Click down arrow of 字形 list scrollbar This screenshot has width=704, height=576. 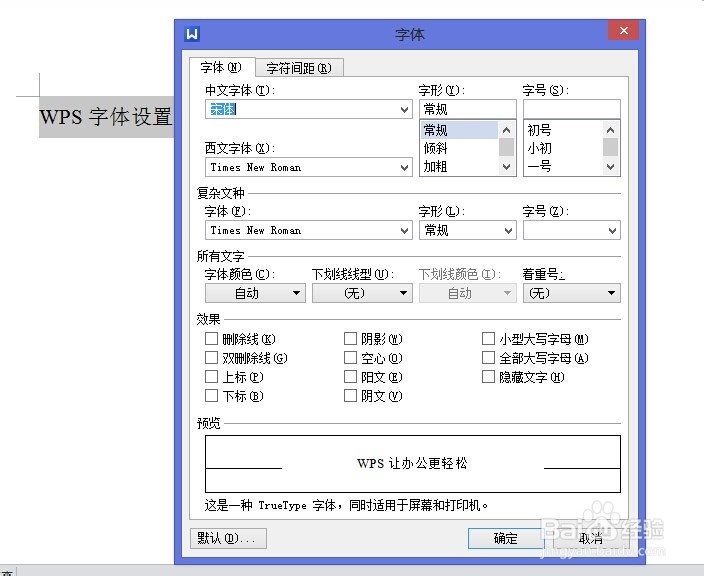pos(506,167)
